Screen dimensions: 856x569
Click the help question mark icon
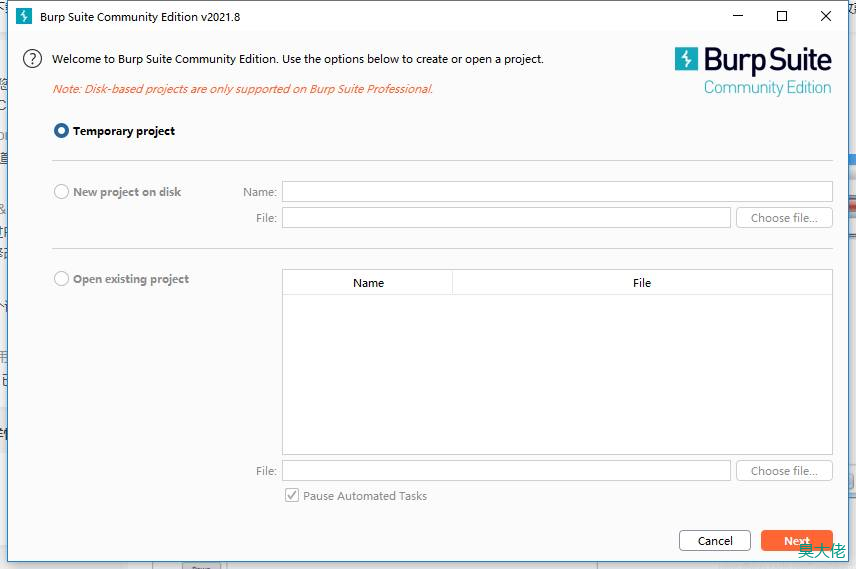click(x=32, y=58)
